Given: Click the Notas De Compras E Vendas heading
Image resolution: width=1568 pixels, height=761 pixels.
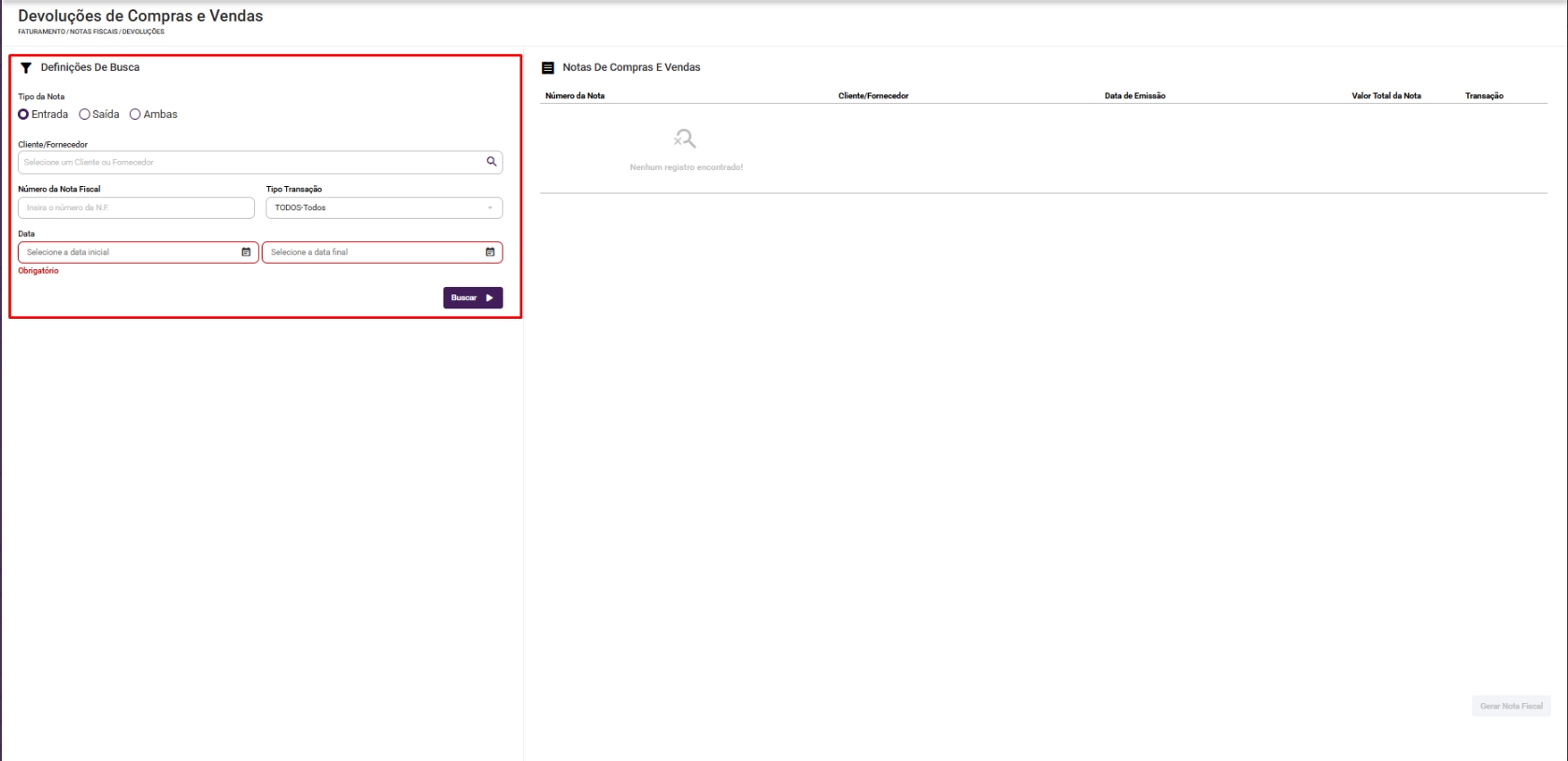Looking at the screenshot, I should coord(632,67).
